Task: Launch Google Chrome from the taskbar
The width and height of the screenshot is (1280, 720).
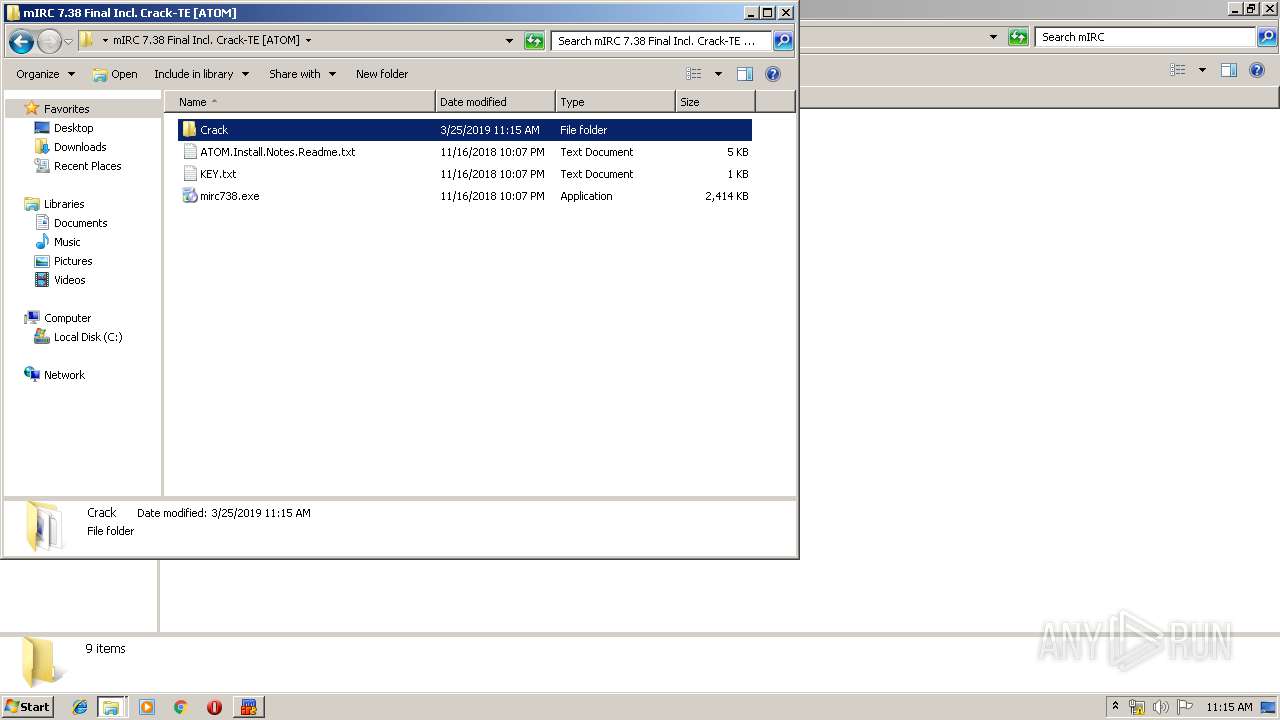Action: coord(180,707)
